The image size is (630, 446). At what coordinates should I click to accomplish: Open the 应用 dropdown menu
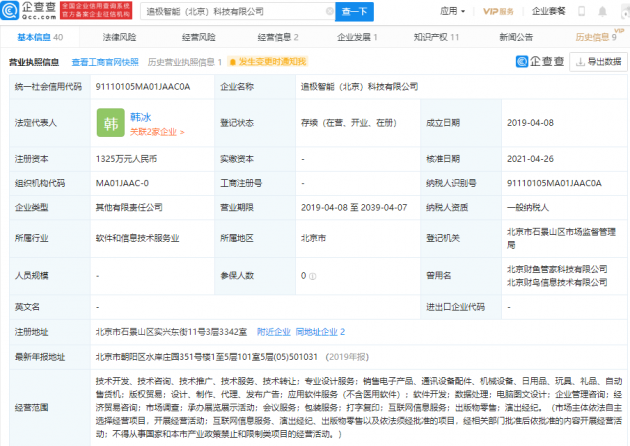(x=452, y=11)
